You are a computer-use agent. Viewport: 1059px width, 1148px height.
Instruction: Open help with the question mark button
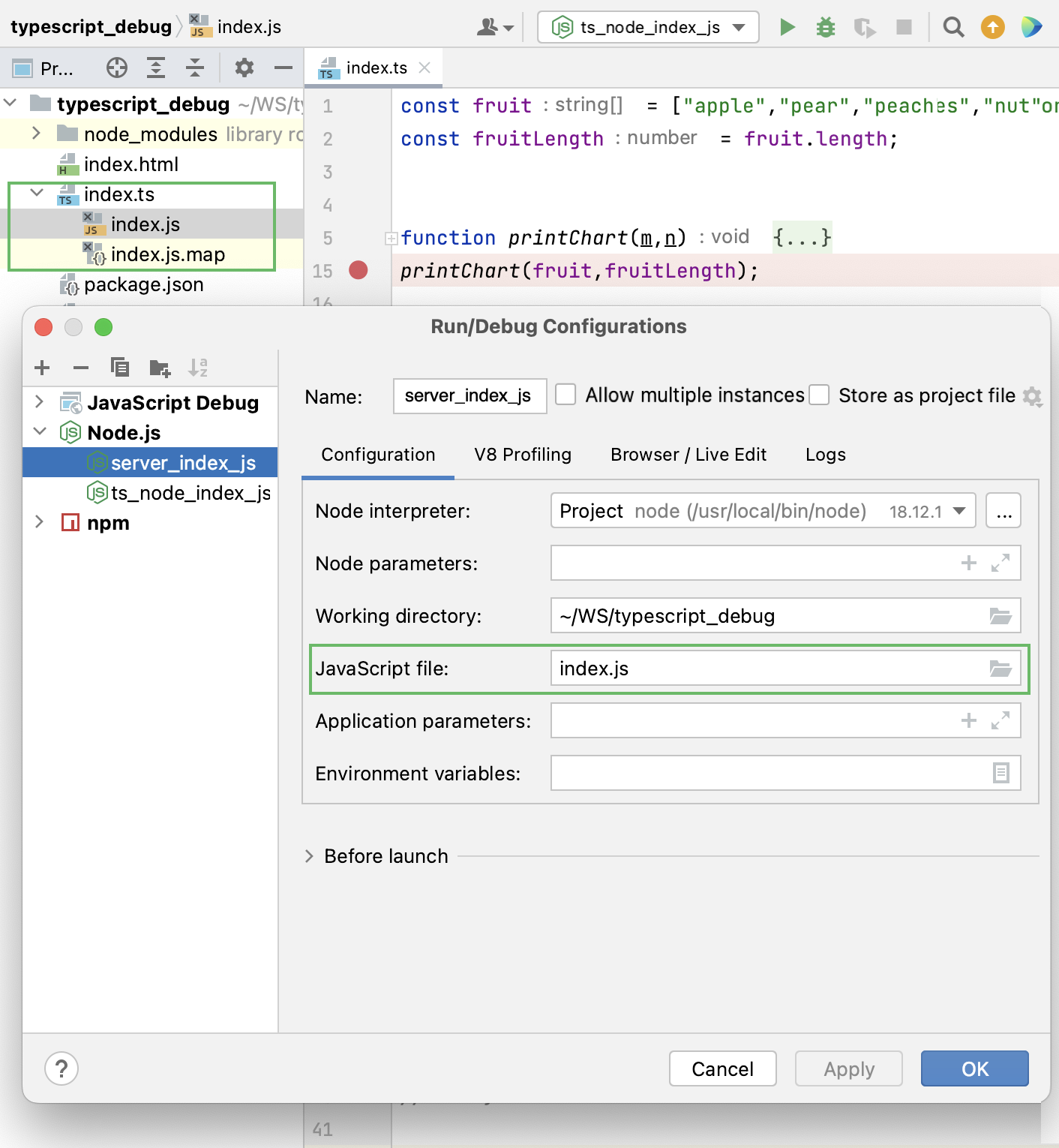[61, 1068]
